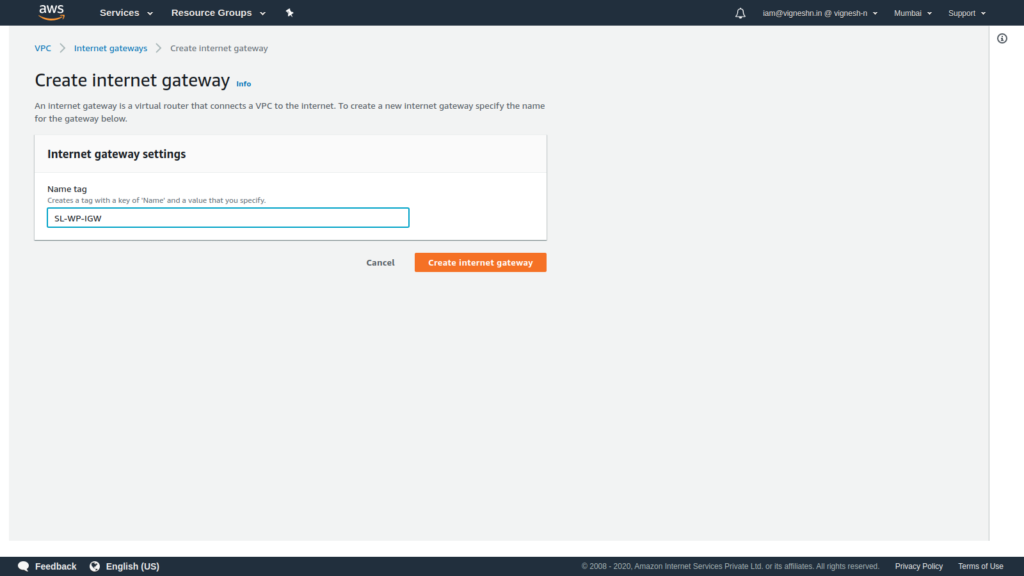Go back to Internet gateways breadcrumb
Screen dimensions: 1024x576
tap(110, 48)
